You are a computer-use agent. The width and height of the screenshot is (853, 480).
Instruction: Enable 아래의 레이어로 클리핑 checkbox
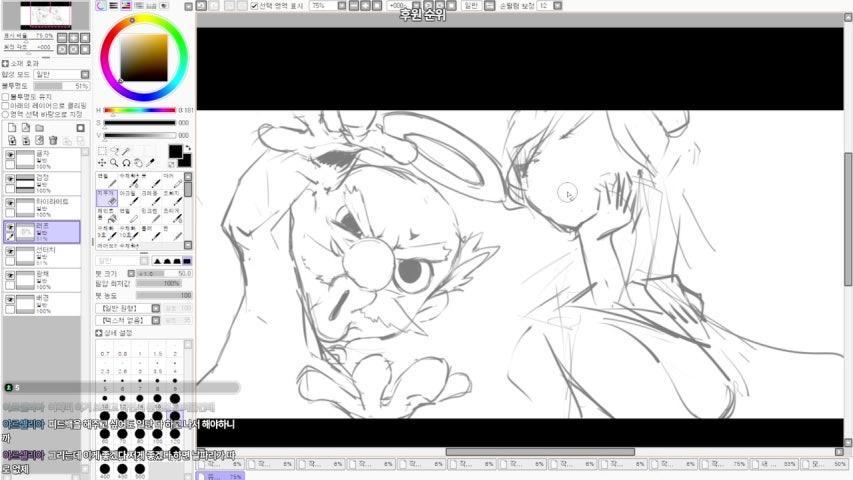click(5, 106)
